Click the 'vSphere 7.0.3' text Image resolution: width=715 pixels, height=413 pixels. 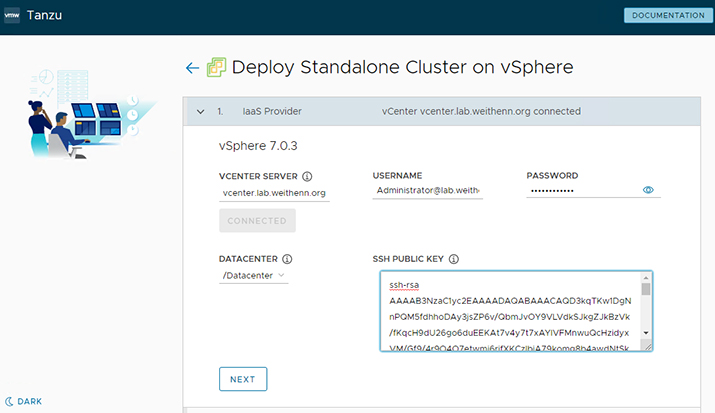tap(258, 146)
